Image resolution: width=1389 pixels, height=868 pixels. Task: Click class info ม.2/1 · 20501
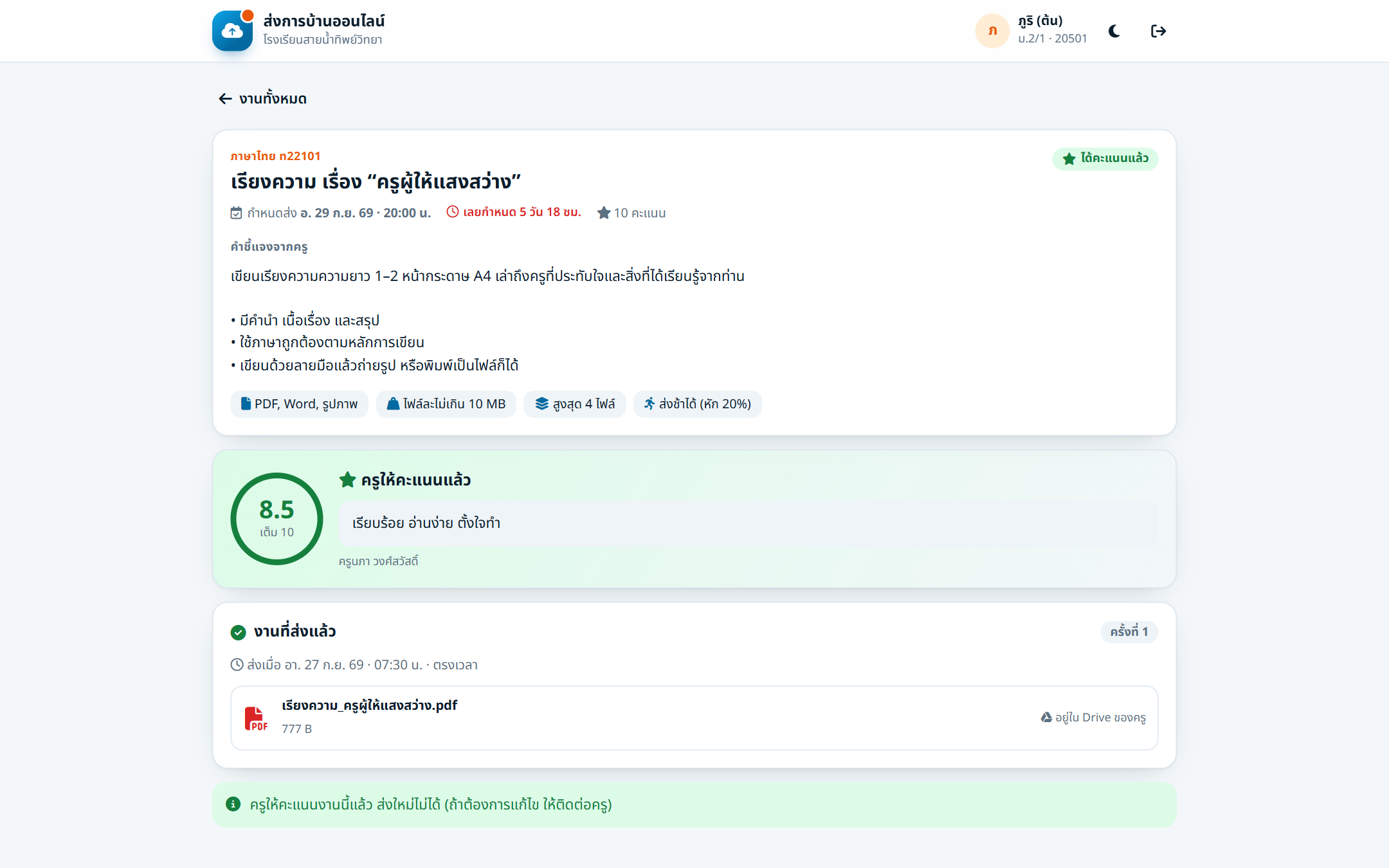1052,39
